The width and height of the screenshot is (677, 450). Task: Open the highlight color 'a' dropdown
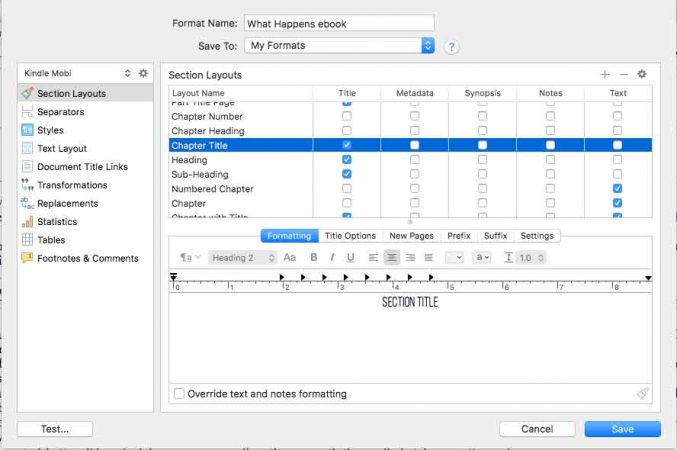coord(482,258)
